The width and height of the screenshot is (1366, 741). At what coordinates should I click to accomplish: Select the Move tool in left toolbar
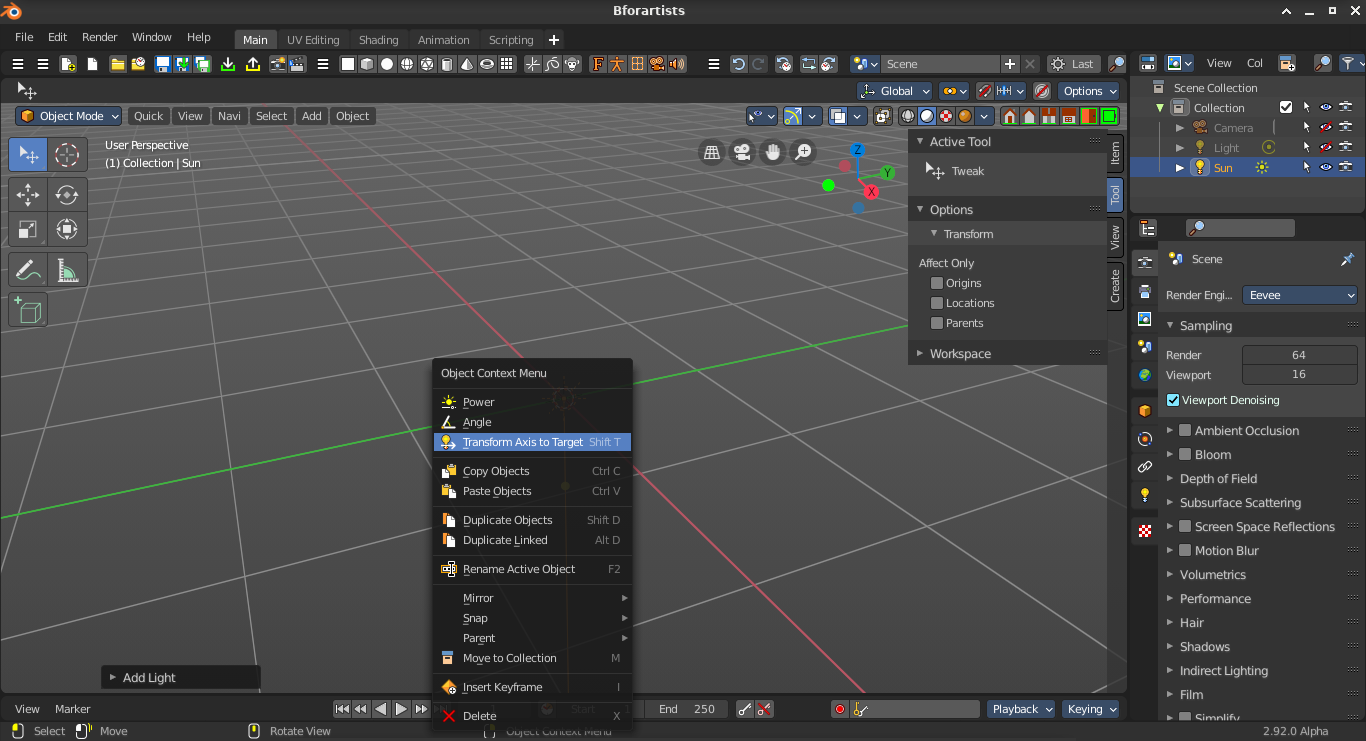click(28, 194)
